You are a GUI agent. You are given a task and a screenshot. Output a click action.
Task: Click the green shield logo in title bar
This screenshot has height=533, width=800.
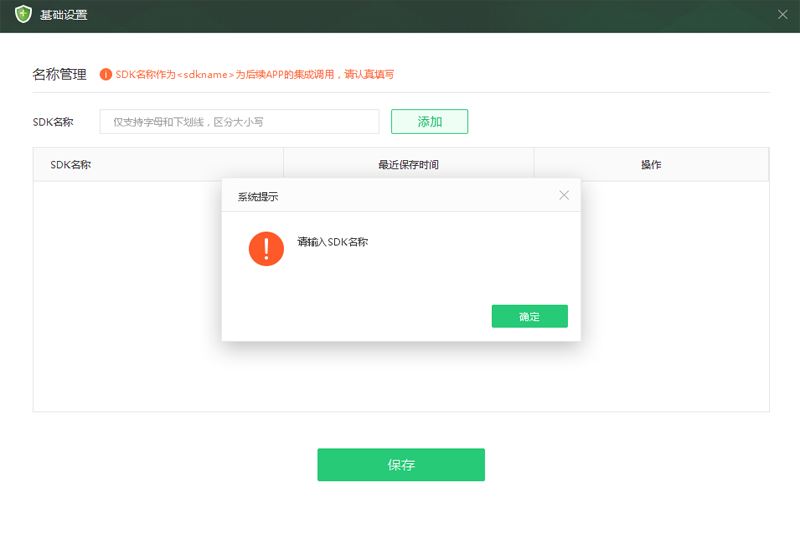[23, 15]
